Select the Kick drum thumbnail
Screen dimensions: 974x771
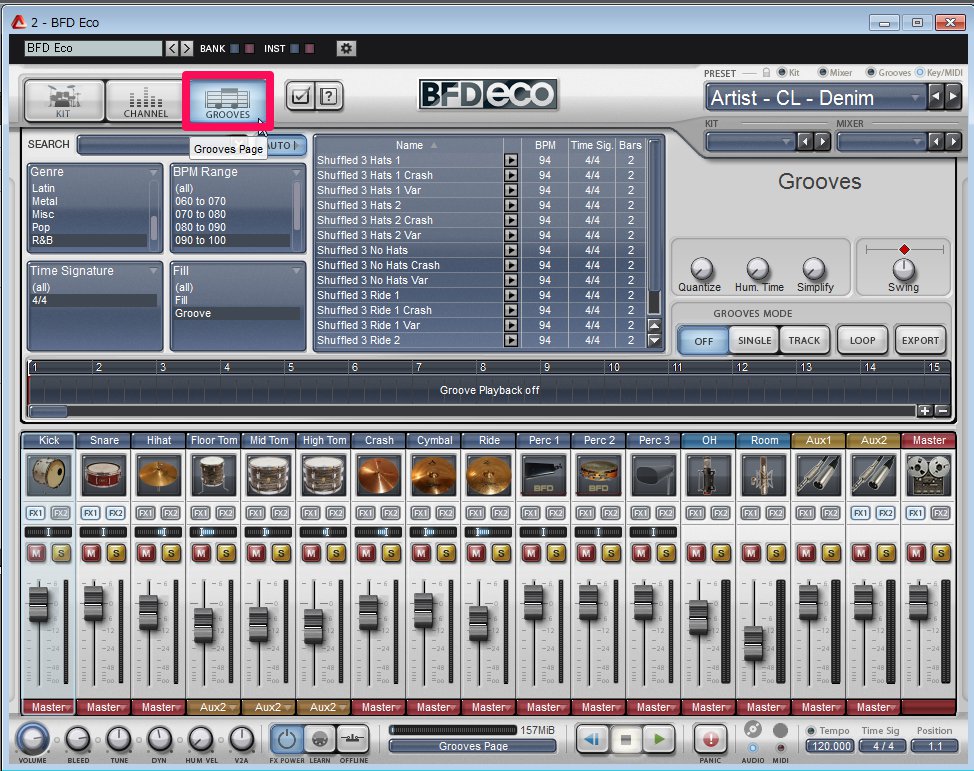click(x=48, y=474)
